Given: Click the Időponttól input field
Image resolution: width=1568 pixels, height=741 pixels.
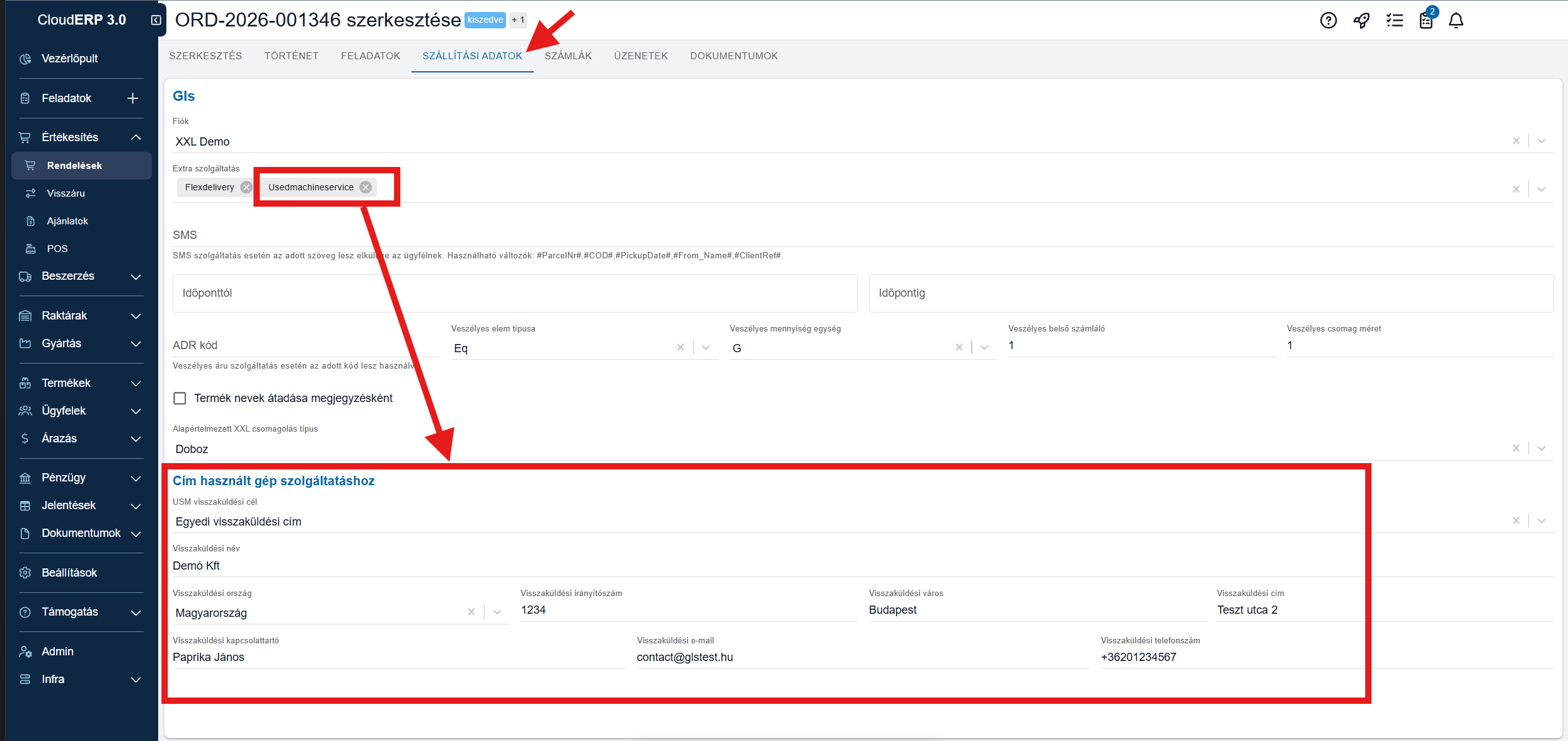Looking at the screenshot, I should tap(515, 293).
